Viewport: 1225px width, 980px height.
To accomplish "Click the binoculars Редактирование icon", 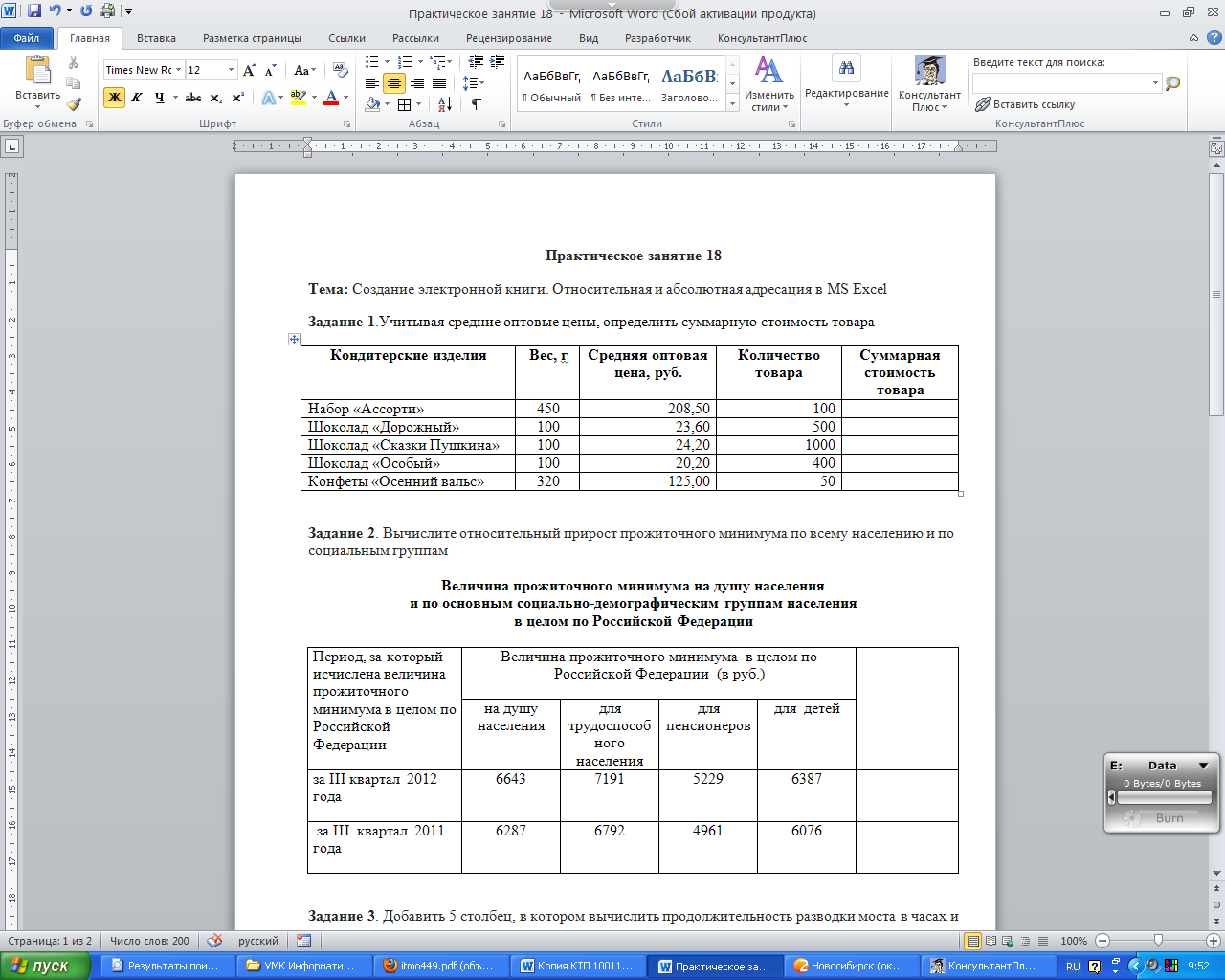I will 847,68.
